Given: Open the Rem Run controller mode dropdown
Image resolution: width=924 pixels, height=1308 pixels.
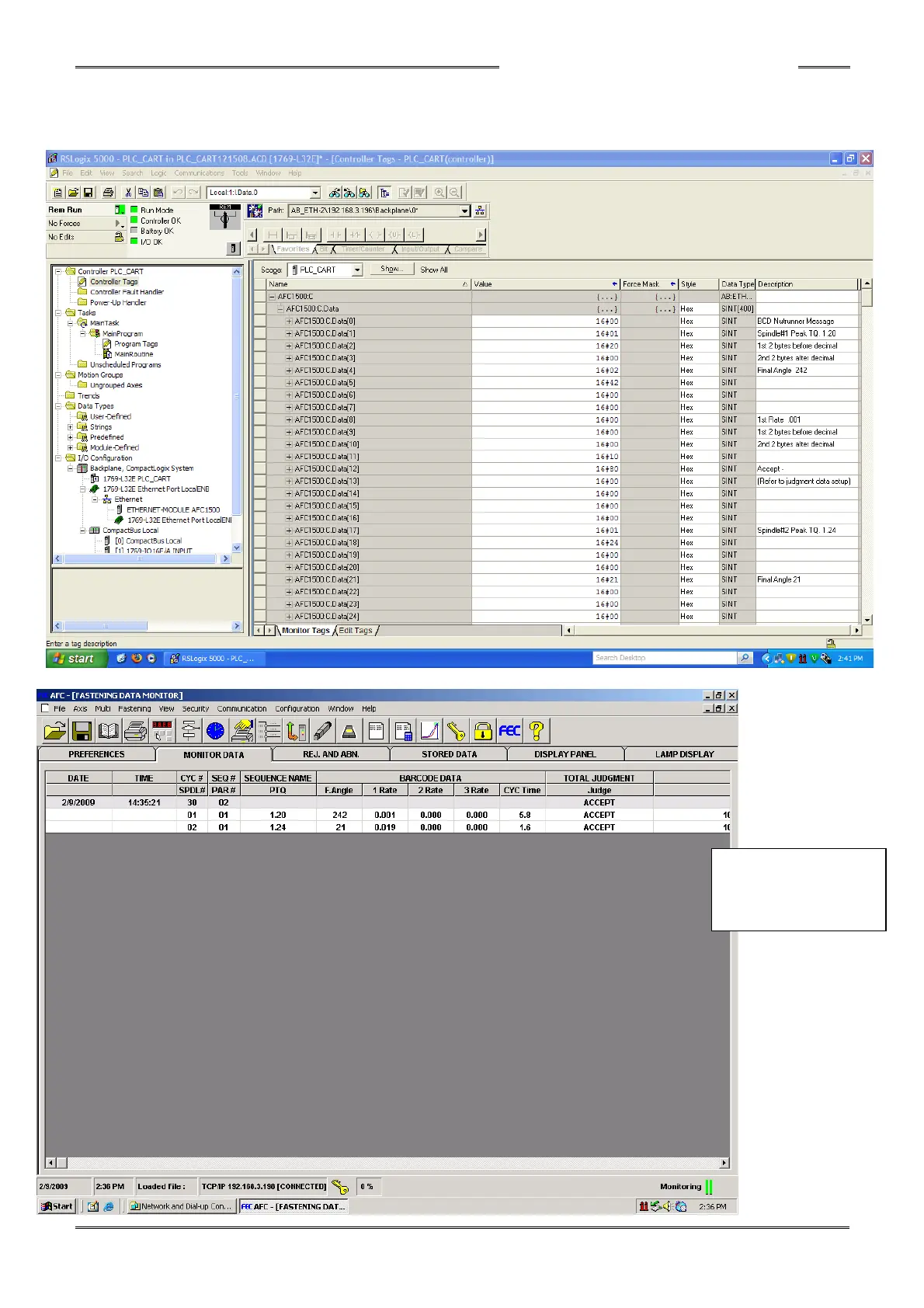Looking at the screenshot, I should [x=120, y=210].
